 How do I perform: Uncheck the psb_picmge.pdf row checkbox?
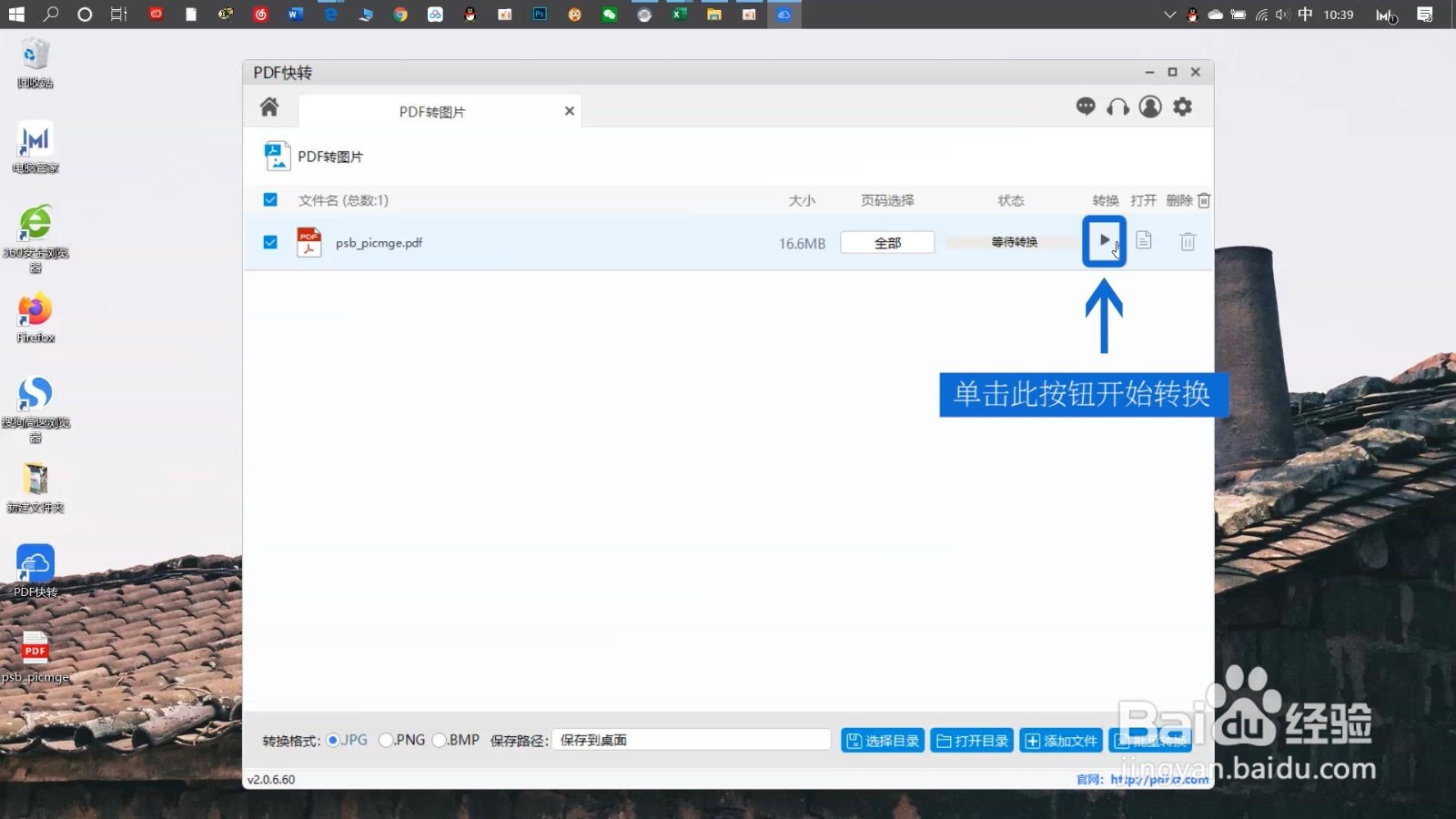[270, 242]
